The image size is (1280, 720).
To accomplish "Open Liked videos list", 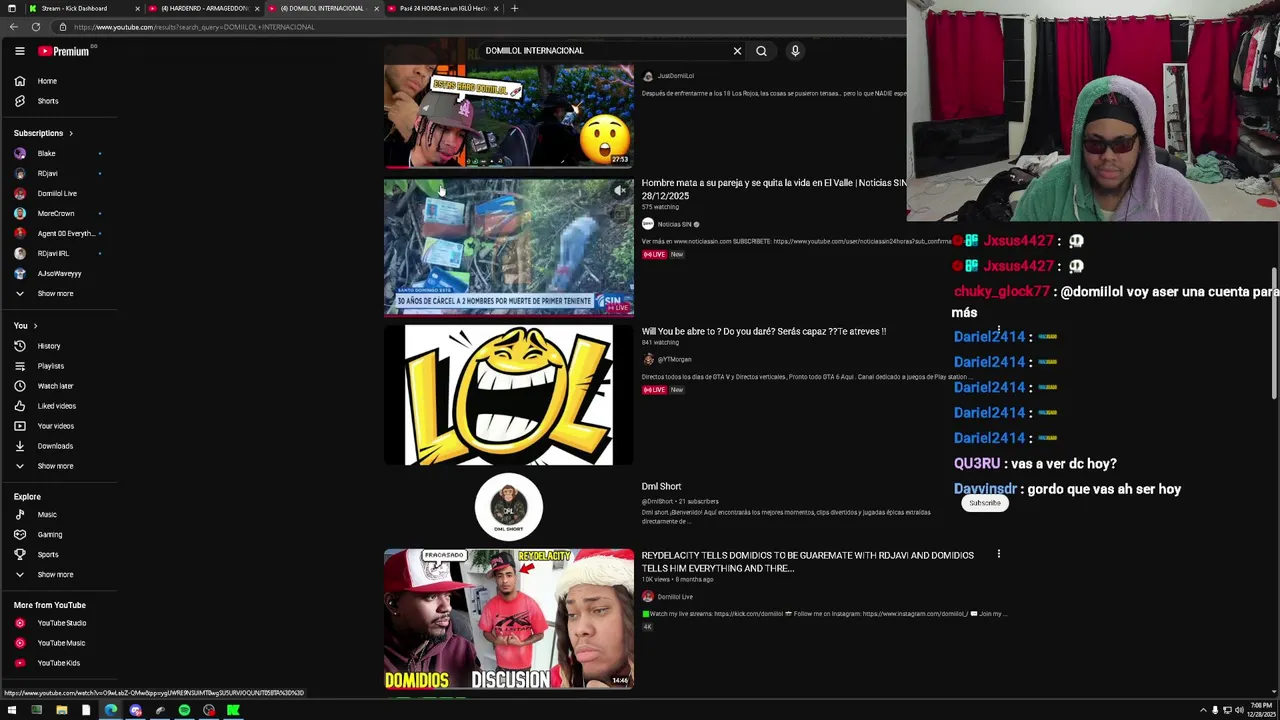I will click(x=58, y=406).
